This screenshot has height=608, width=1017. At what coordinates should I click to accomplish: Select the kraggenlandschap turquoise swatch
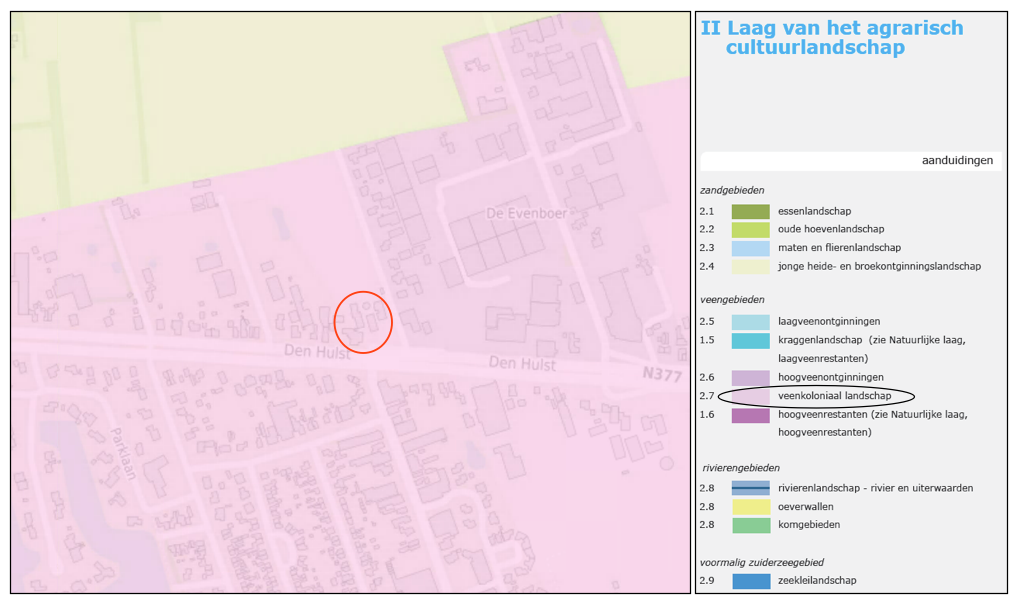[x=750, y=340]
